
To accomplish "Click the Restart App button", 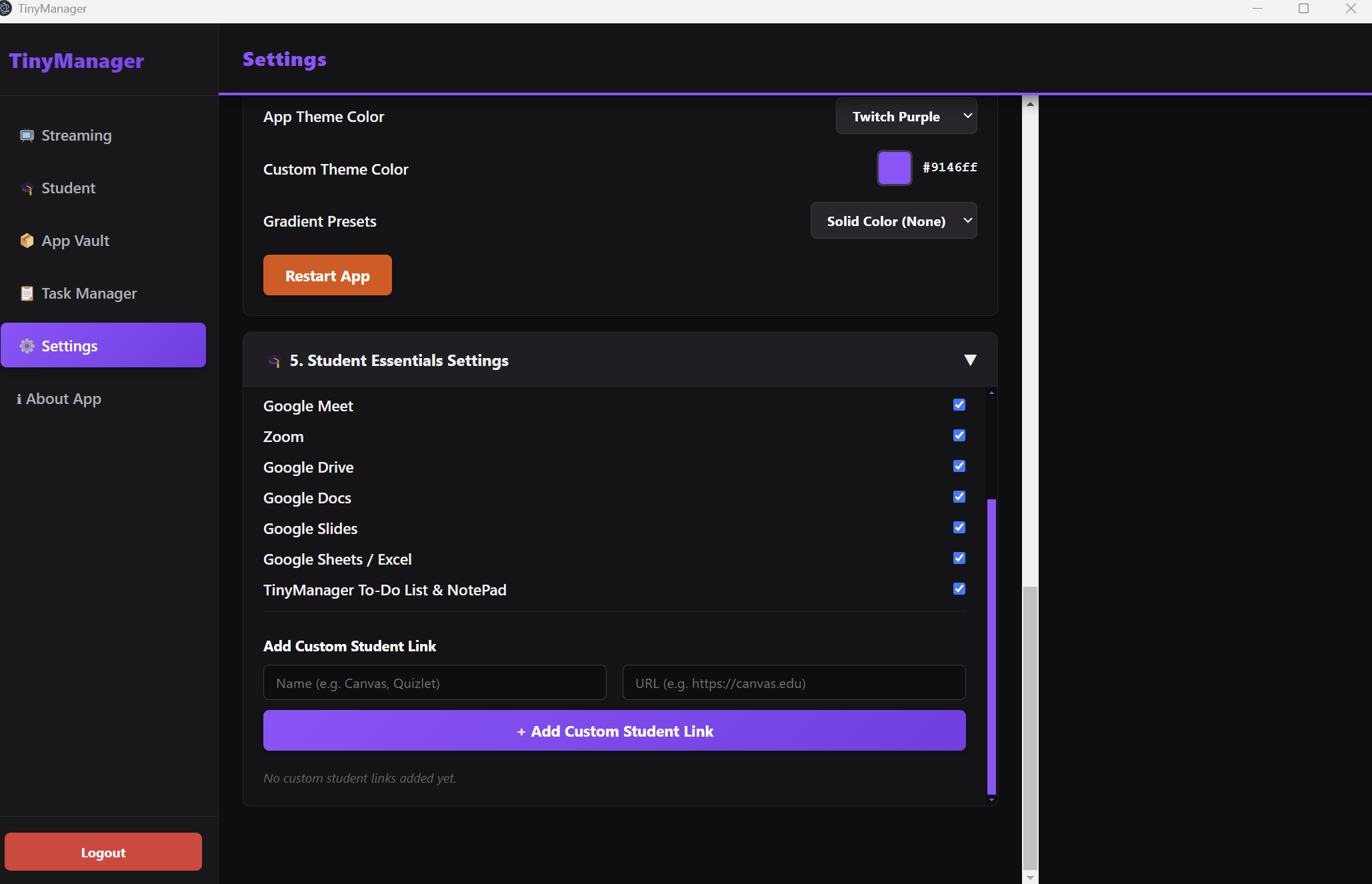I will click(327, 275).
